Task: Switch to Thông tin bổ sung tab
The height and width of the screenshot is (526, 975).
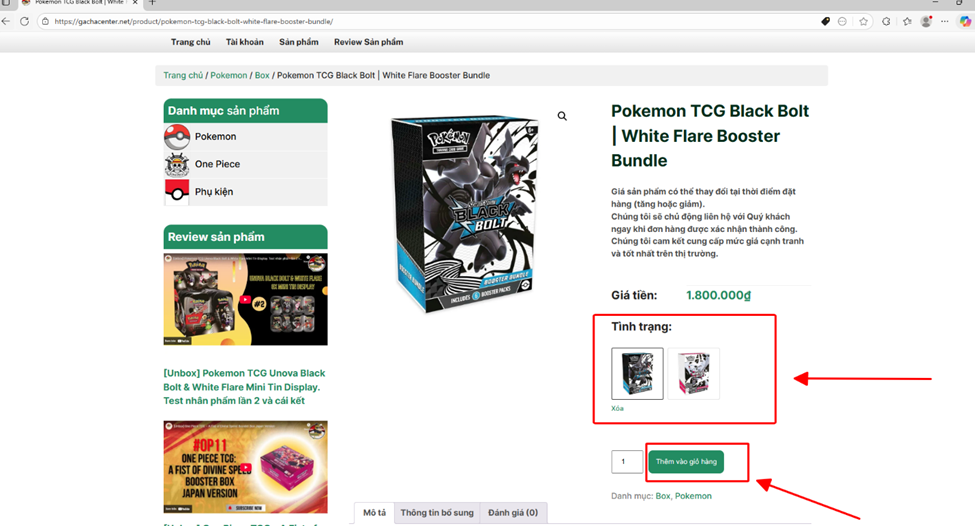Action: click(x=437, y=513)
